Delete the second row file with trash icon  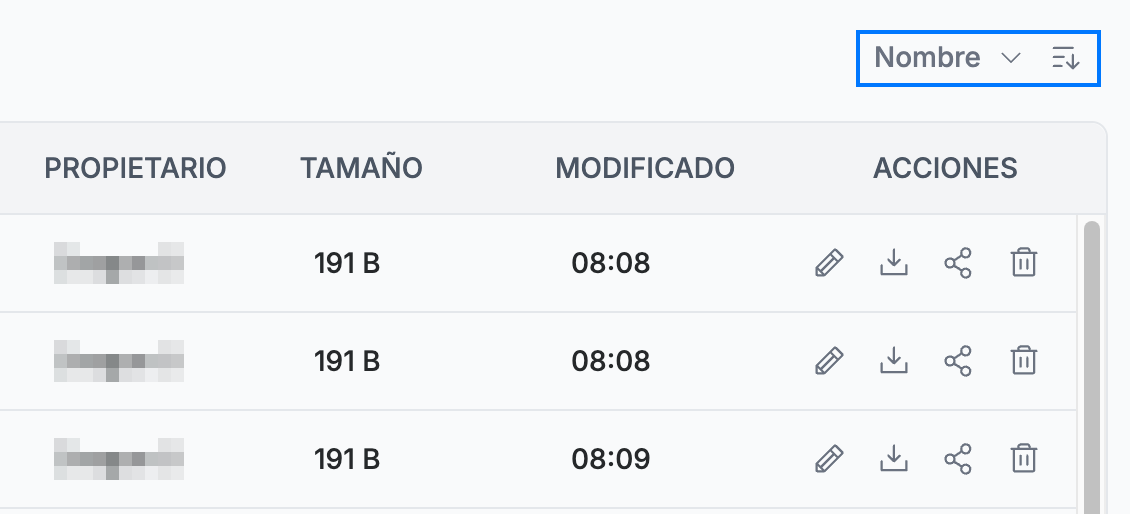[x=1023, y=360]
